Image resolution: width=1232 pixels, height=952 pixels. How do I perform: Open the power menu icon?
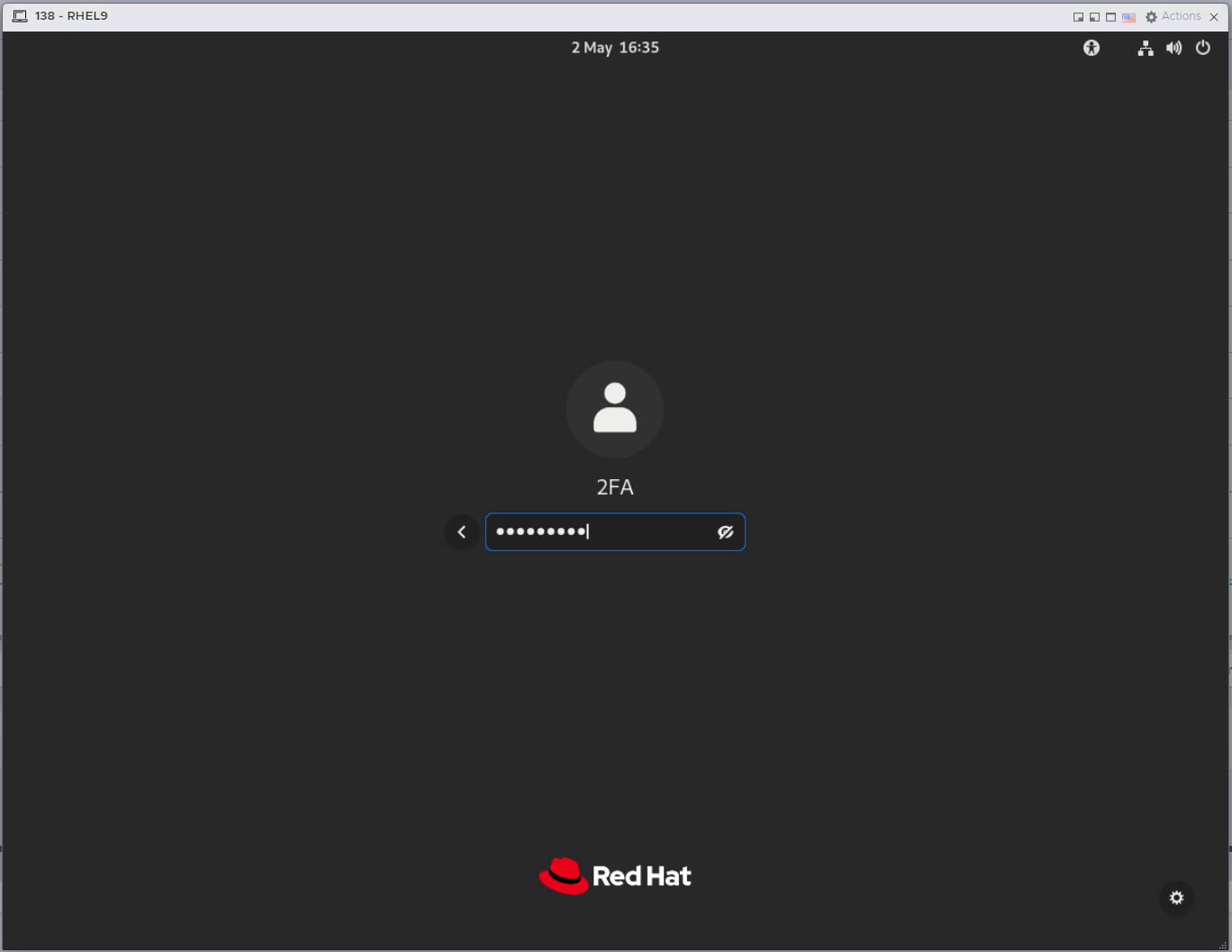1203,49
